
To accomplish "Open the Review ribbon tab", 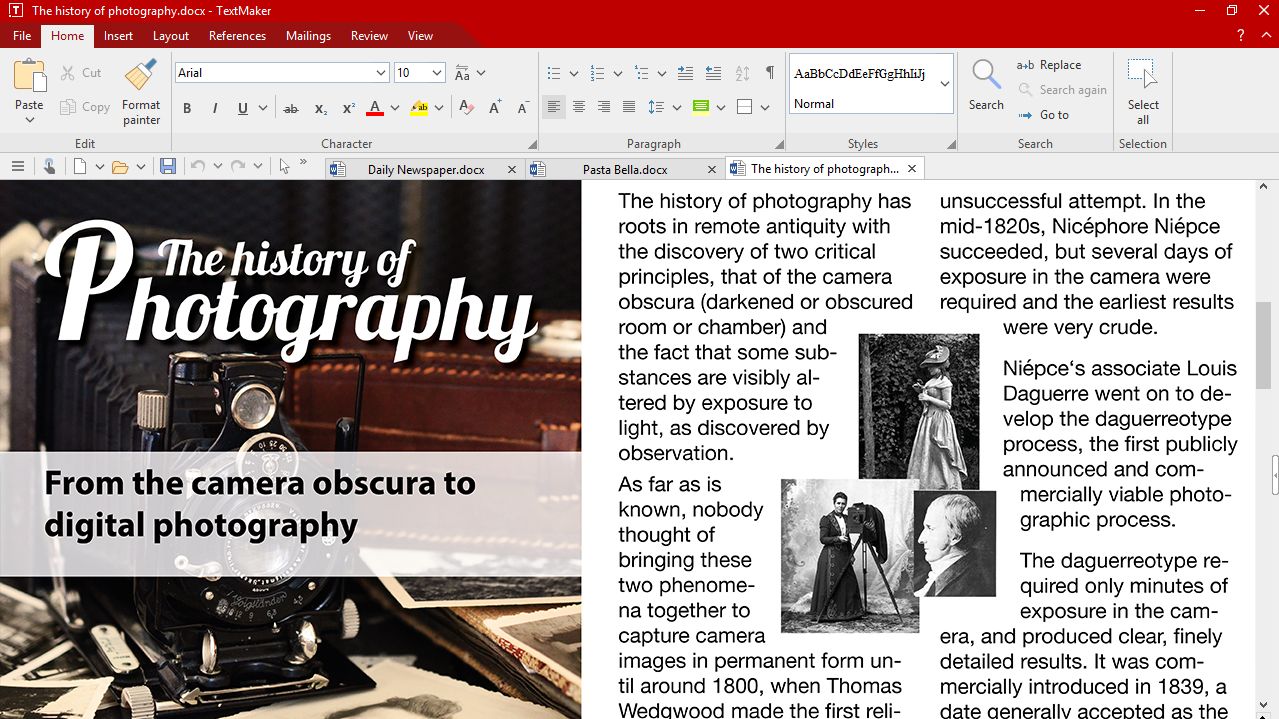I will coord(369,35).
